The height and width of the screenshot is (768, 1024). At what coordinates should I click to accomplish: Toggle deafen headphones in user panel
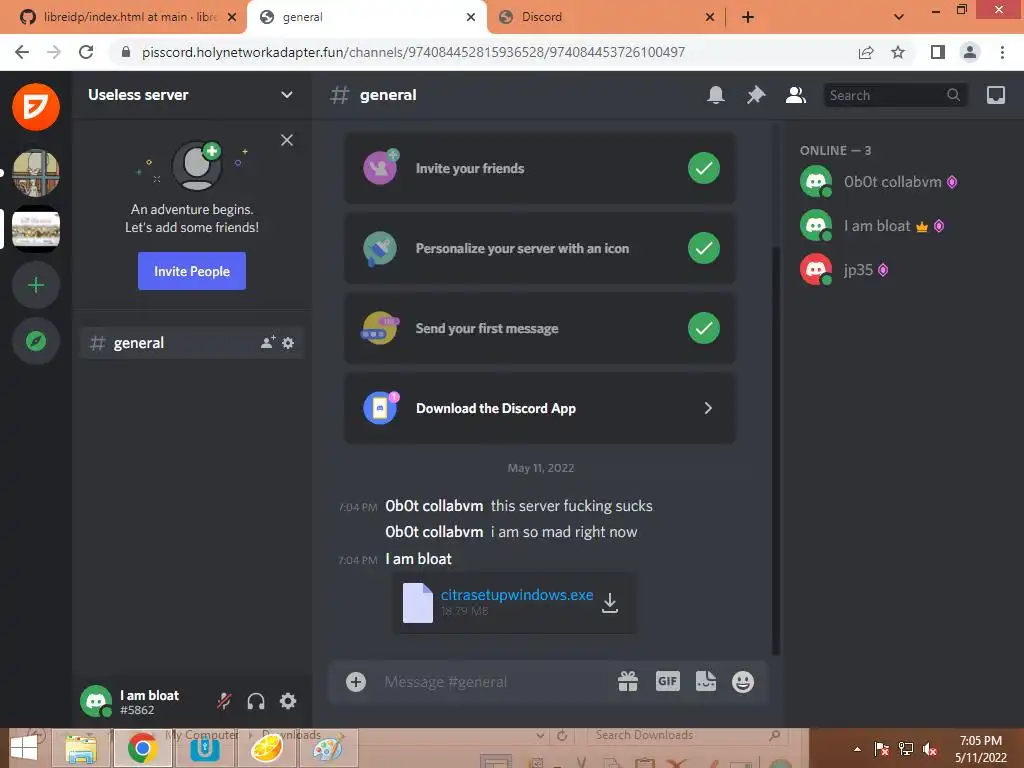[x=256, y=701]
